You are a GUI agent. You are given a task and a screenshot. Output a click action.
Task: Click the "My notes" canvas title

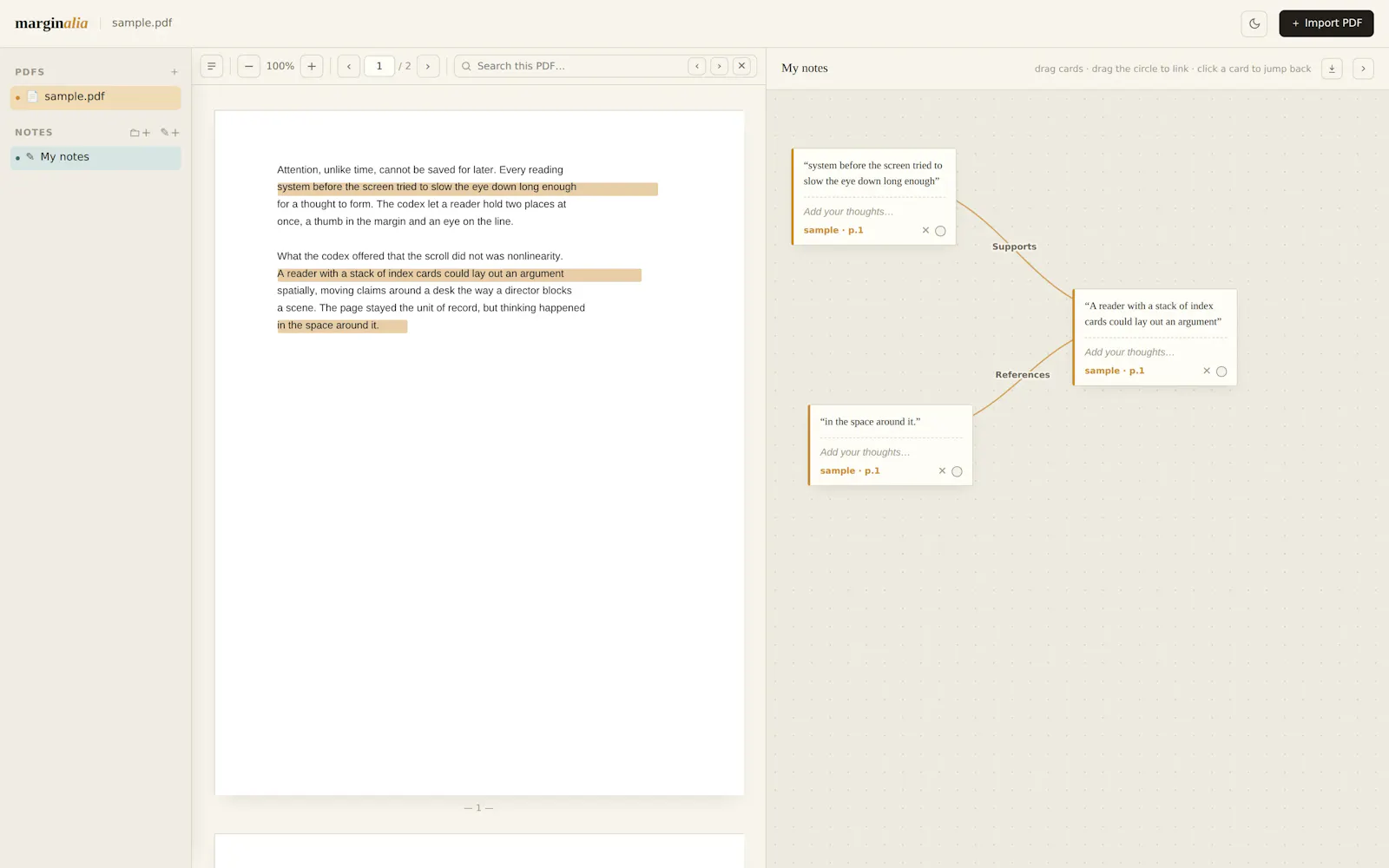805,68
